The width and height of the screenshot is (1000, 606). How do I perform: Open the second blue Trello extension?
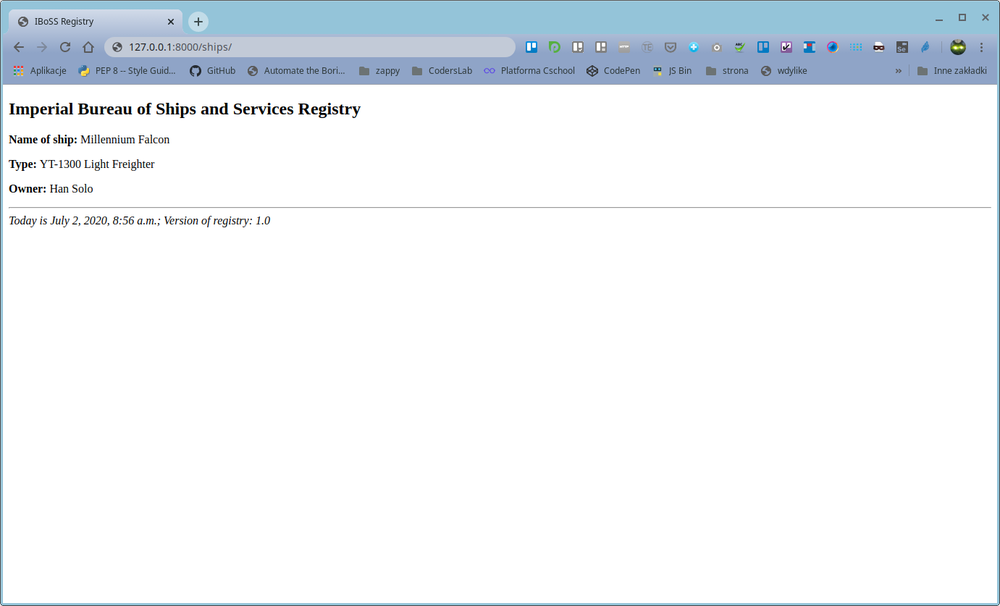pyautogui.click(x=763, y=47)
